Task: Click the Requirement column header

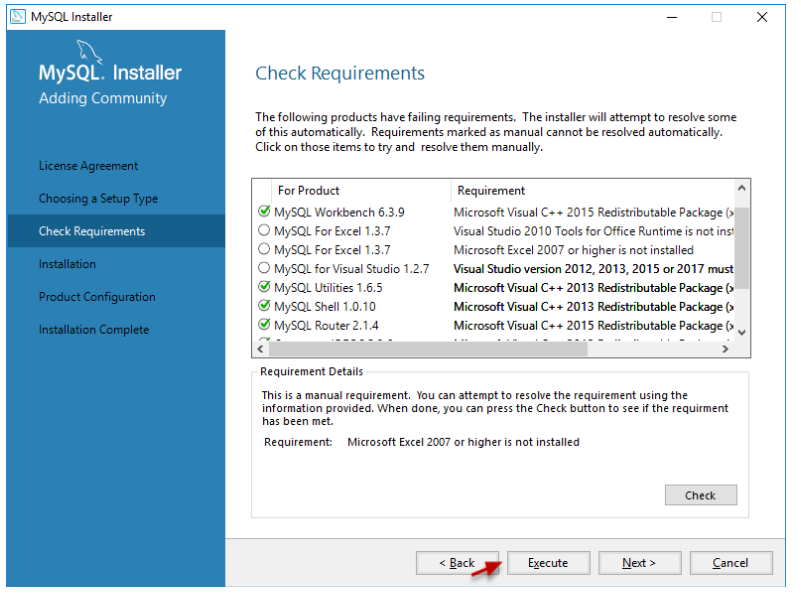Action: pyautogui.click(x=593, y=190)
